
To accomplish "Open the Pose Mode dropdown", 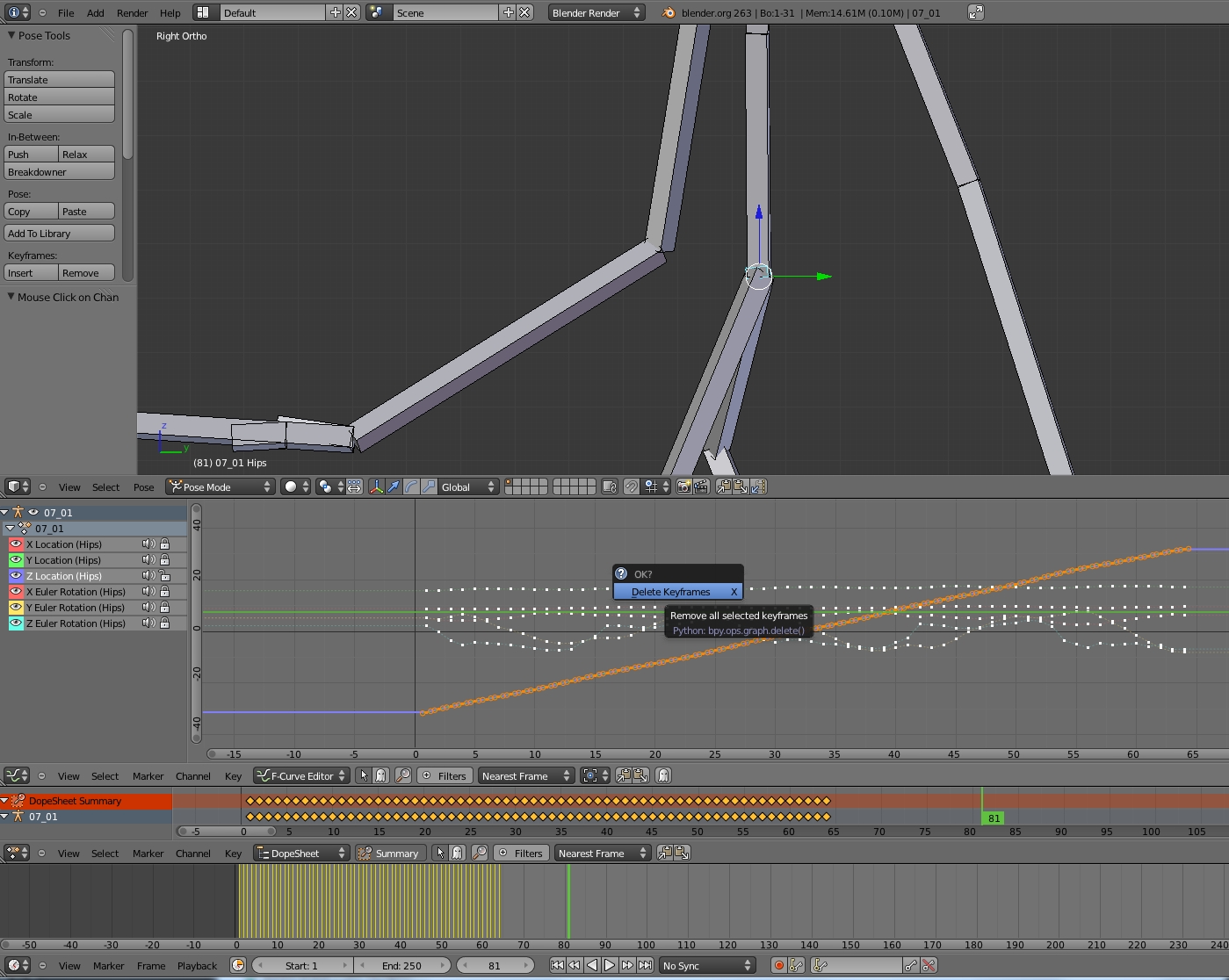I will [220, 486].
